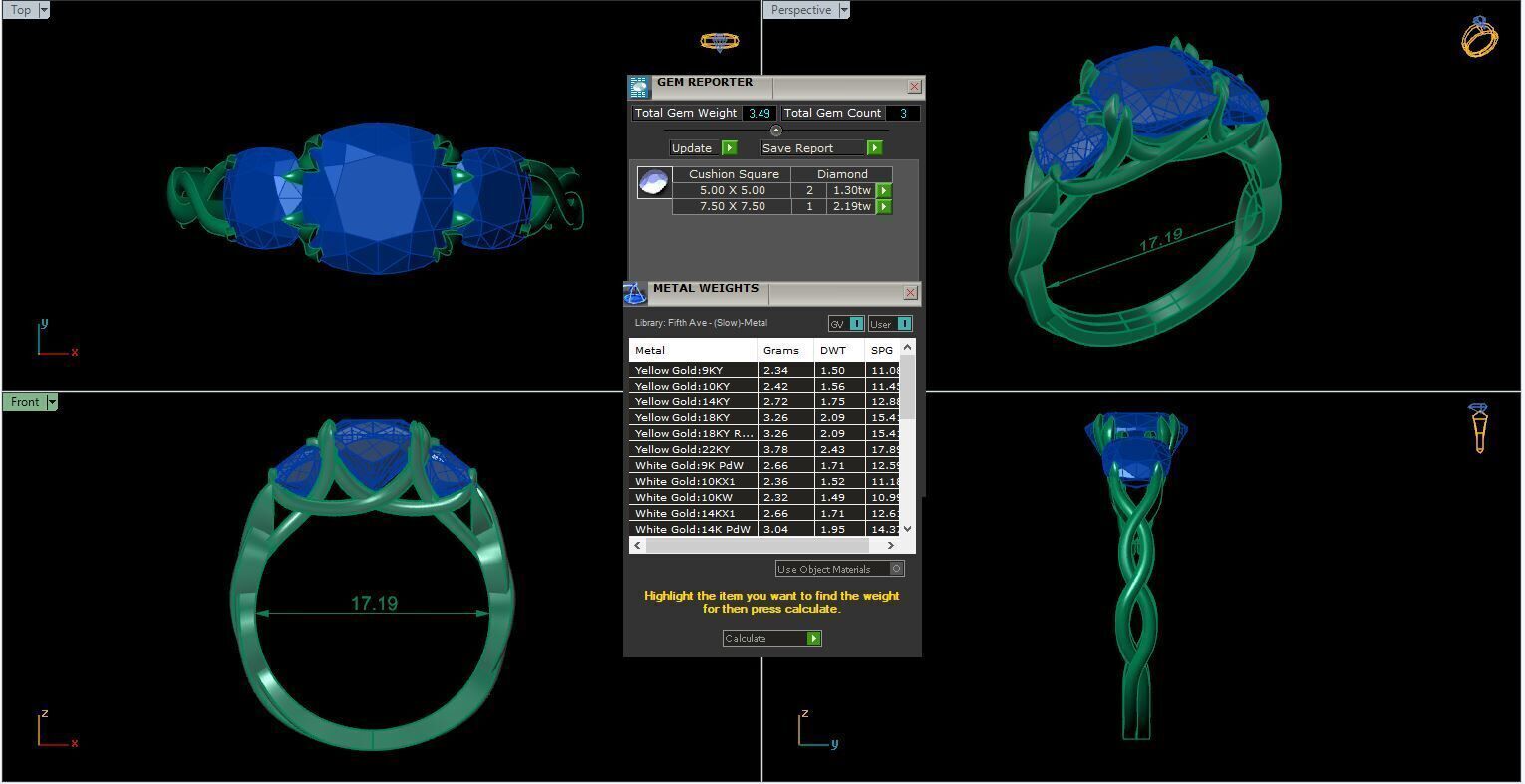Viewport: 1525px width, 784px height.
Task: Click the DWT column header
Action: click(x=839, y=350)
